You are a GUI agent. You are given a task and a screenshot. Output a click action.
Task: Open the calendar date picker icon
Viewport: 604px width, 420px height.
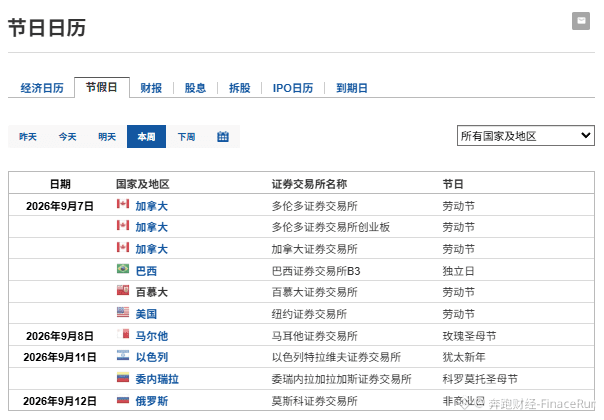click(x=223, y=136)
